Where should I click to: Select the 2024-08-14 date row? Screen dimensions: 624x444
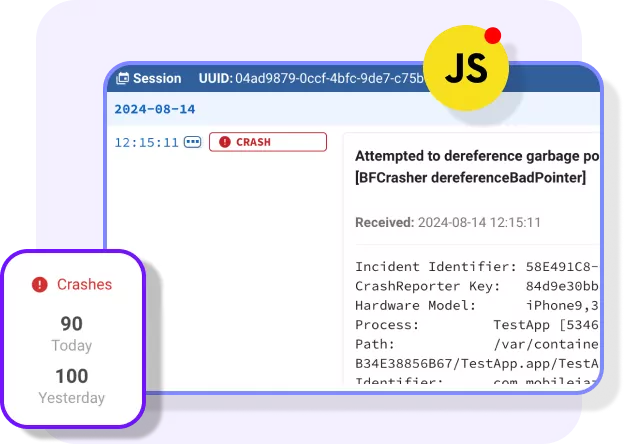coord(353,109)
